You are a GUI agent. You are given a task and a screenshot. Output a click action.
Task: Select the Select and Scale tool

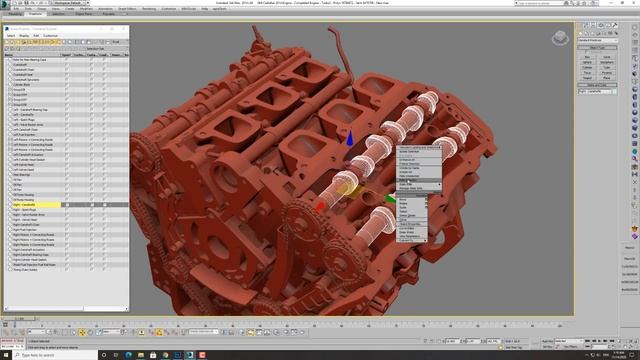point(98,332)
